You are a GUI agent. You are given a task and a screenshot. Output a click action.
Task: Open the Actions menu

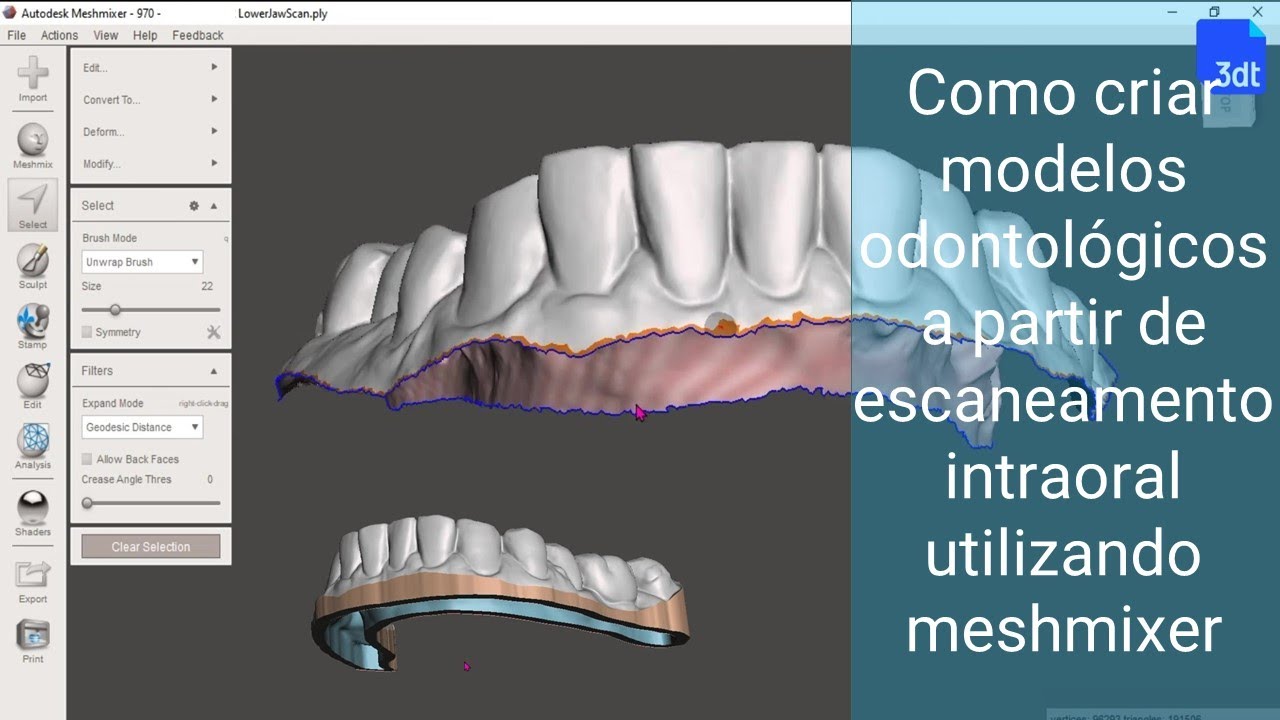(59, 35)
